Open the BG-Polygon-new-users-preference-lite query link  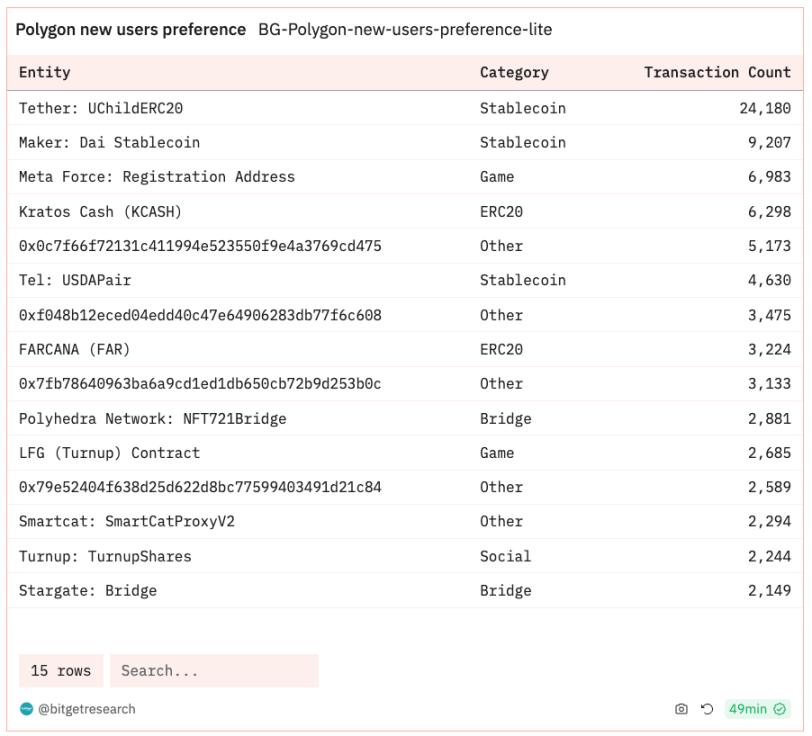click(405, 30)
